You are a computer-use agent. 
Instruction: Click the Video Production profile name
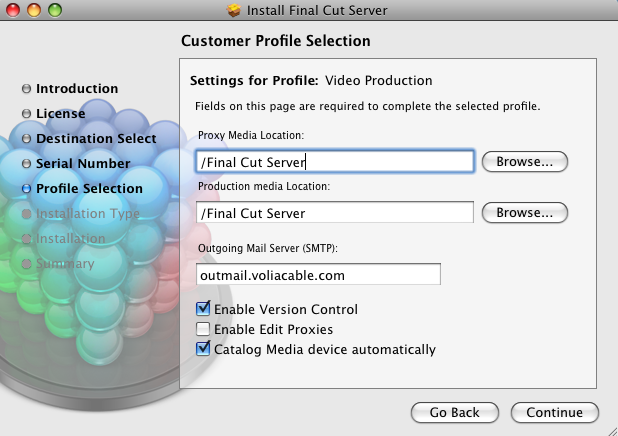point(378,80)
